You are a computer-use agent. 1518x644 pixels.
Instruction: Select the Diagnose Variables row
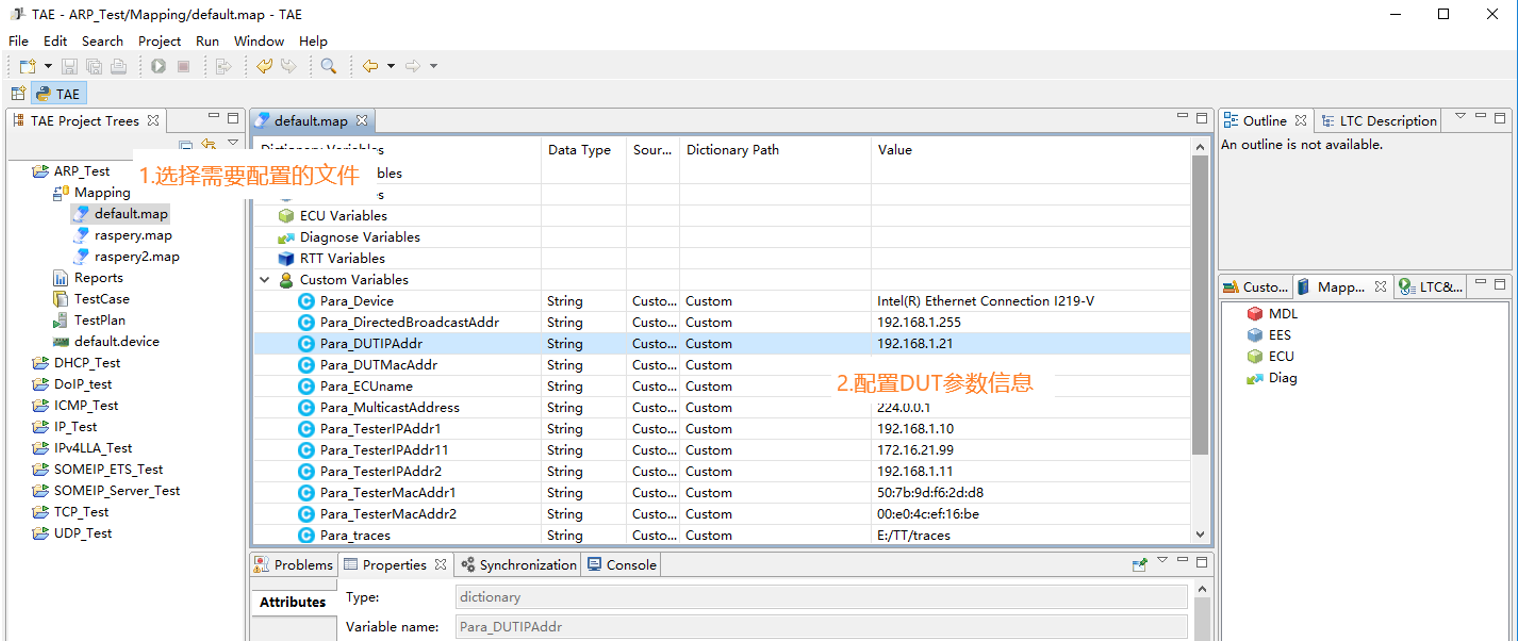point(722,237)
